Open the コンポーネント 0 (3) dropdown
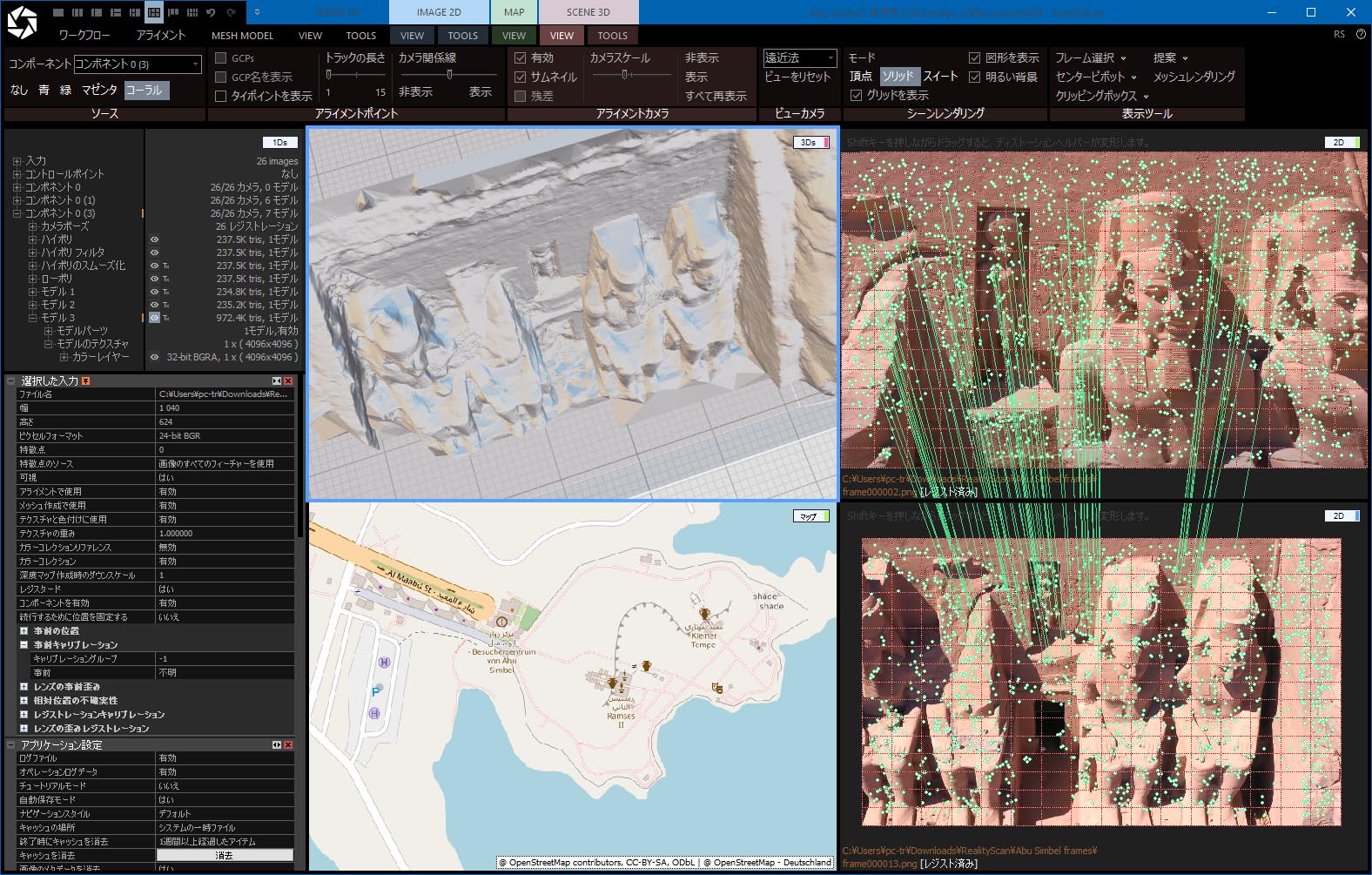 pos(138,64)
